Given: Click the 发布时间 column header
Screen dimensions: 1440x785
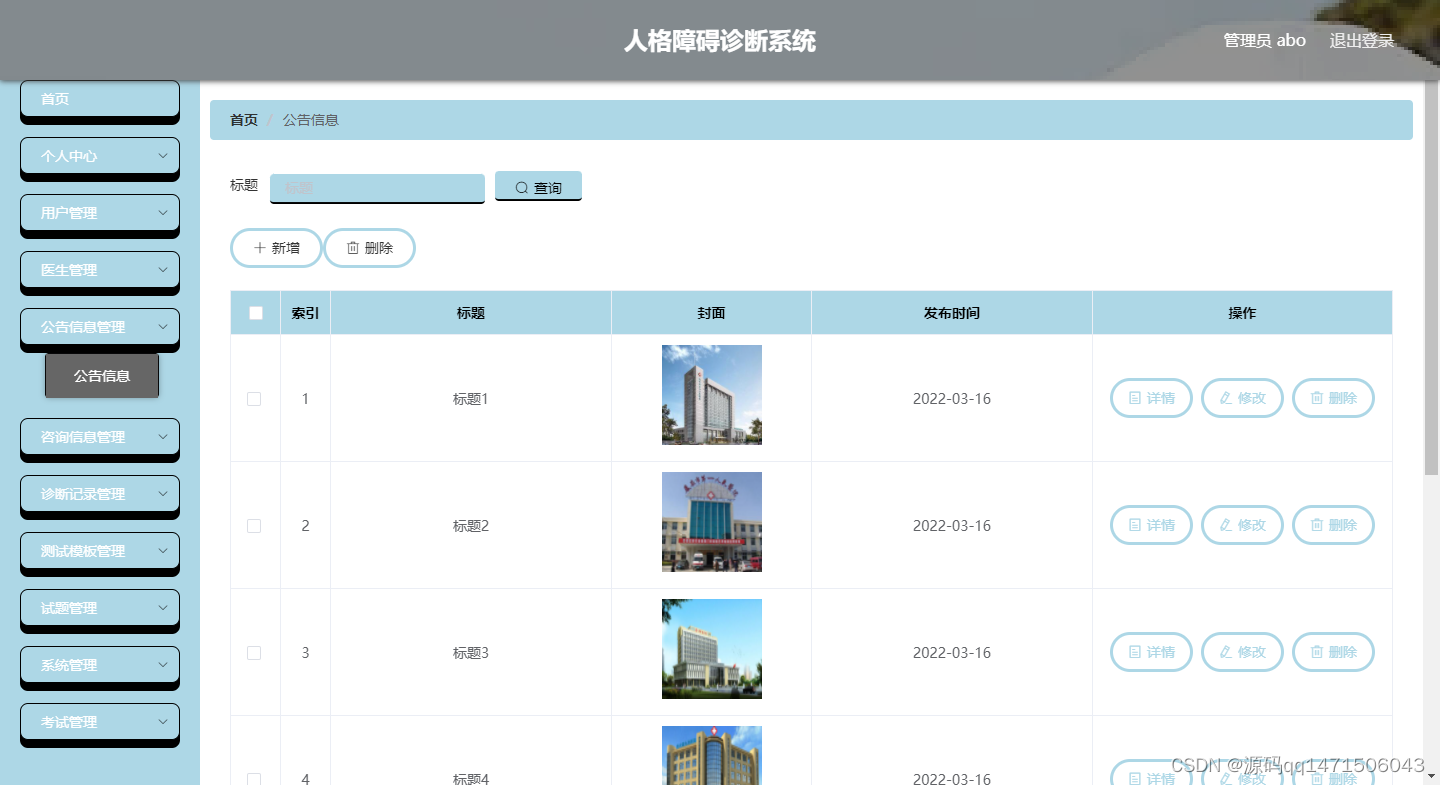Looking at the screenshot, I should tap(952, 313).
